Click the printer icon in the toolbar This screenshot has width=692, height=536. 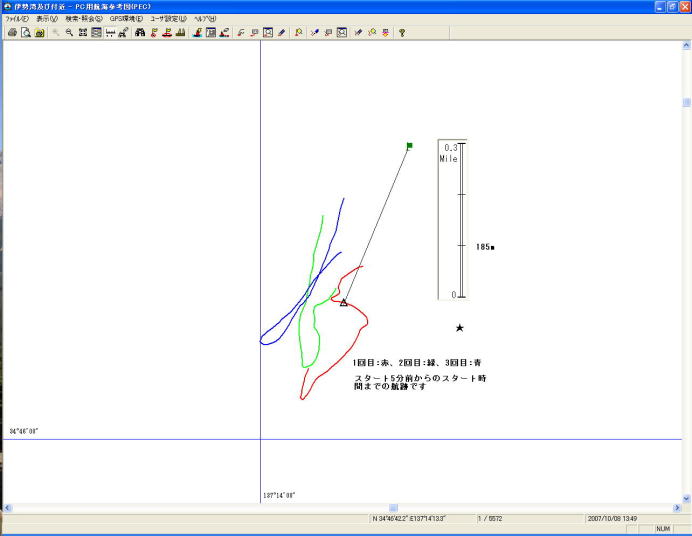[x=12, y=32]
